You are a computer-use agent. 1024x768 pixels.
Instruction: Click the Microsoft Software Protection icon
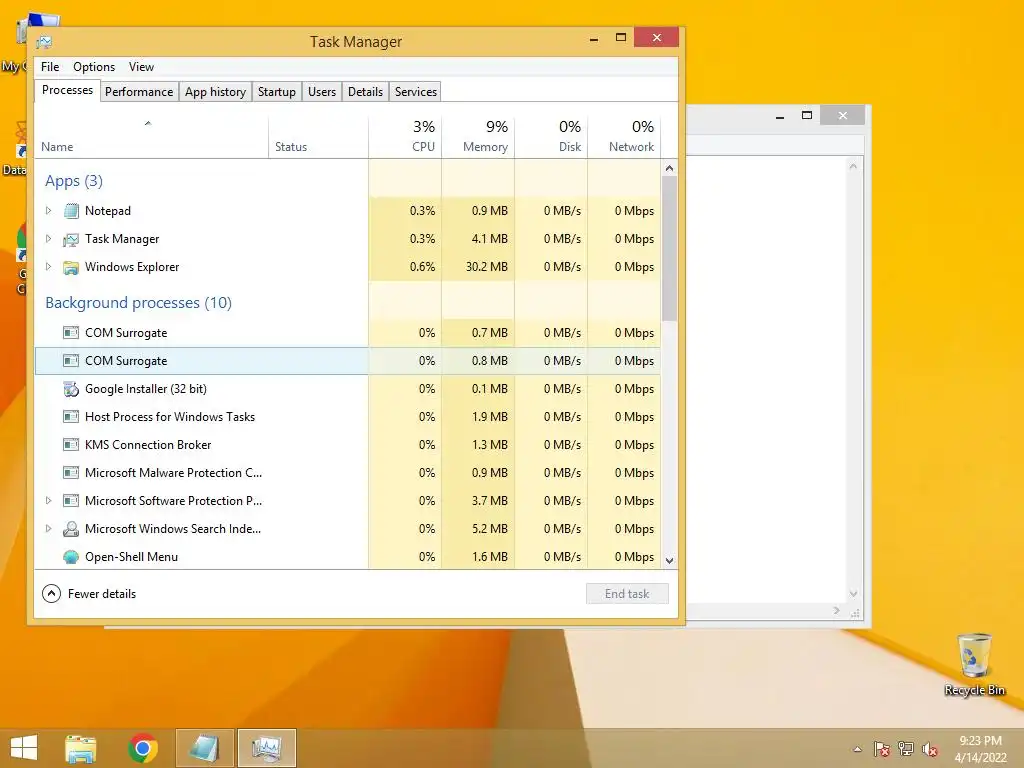pyautogui.click(x=71, y=501)
